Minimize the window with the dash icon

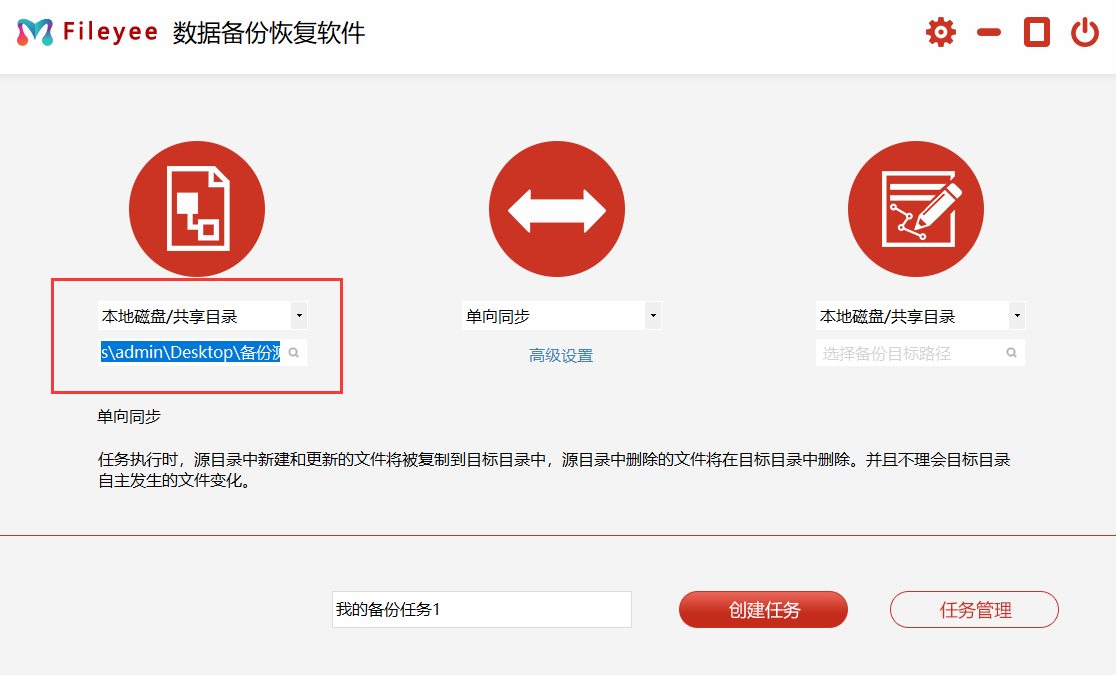pyautogui.click(x=989, y=32)
